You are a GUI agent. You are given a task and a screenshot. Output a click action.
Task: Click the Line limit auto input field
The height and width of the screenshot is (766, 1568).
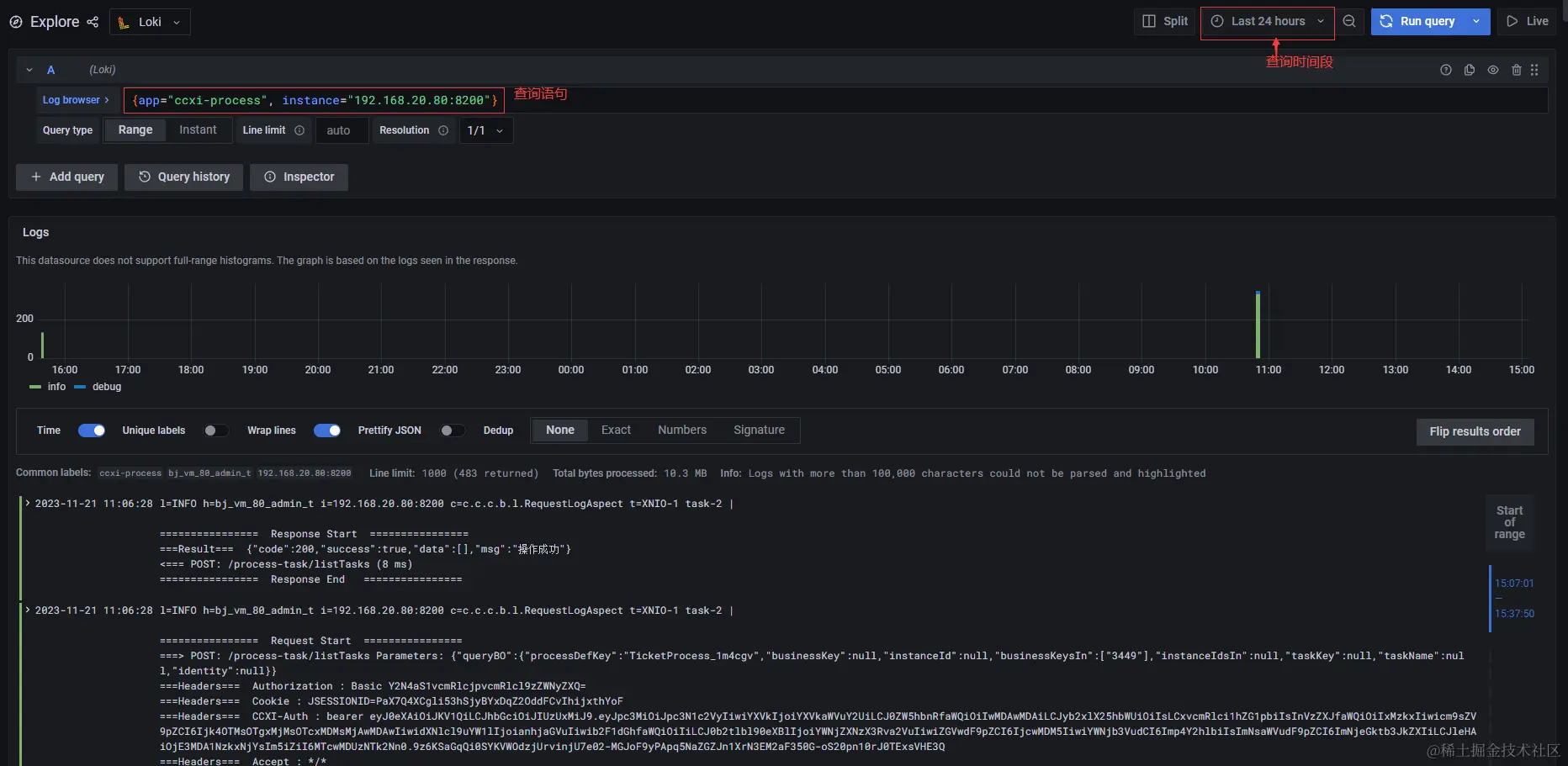(342, 130)
